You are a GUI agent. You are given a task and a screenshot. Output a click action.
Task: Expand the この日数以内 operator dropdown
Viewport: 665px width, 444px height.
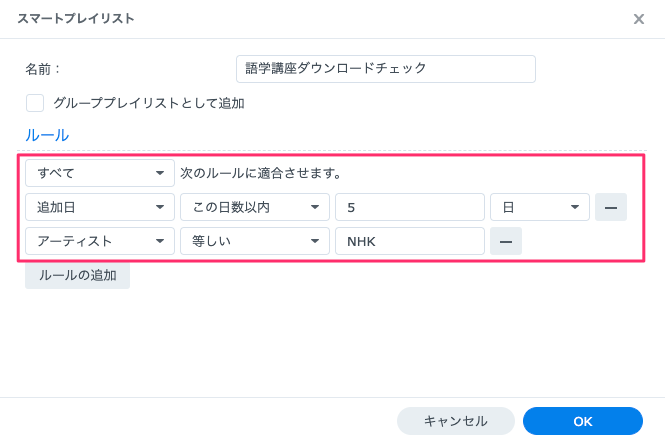[254, 207]
